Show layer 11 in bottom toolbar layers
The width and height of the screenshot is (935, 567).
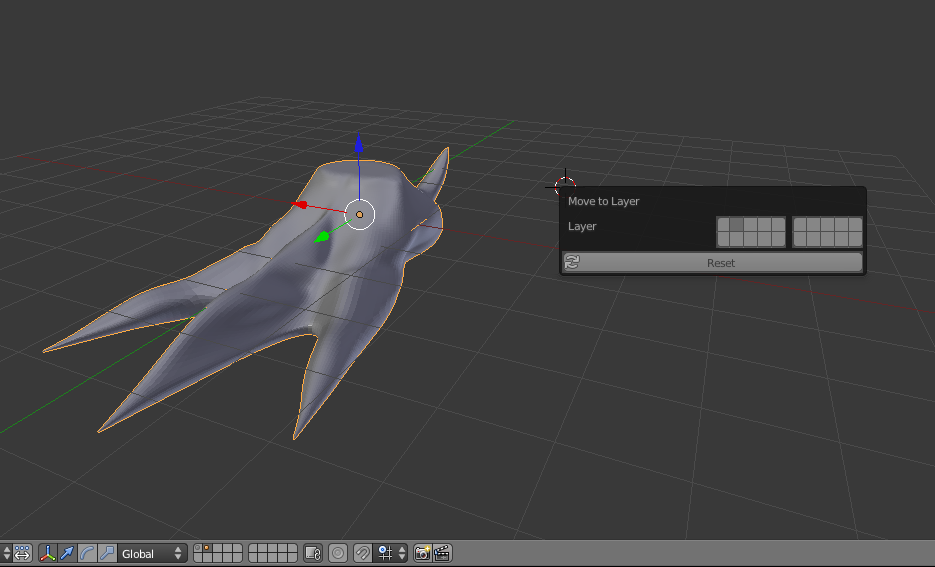197,558
